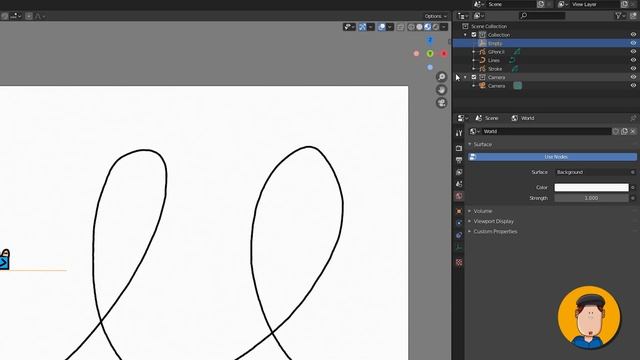Click the pan view hand gizmo
Screen dimensions: 640x360
pos(441,90)
